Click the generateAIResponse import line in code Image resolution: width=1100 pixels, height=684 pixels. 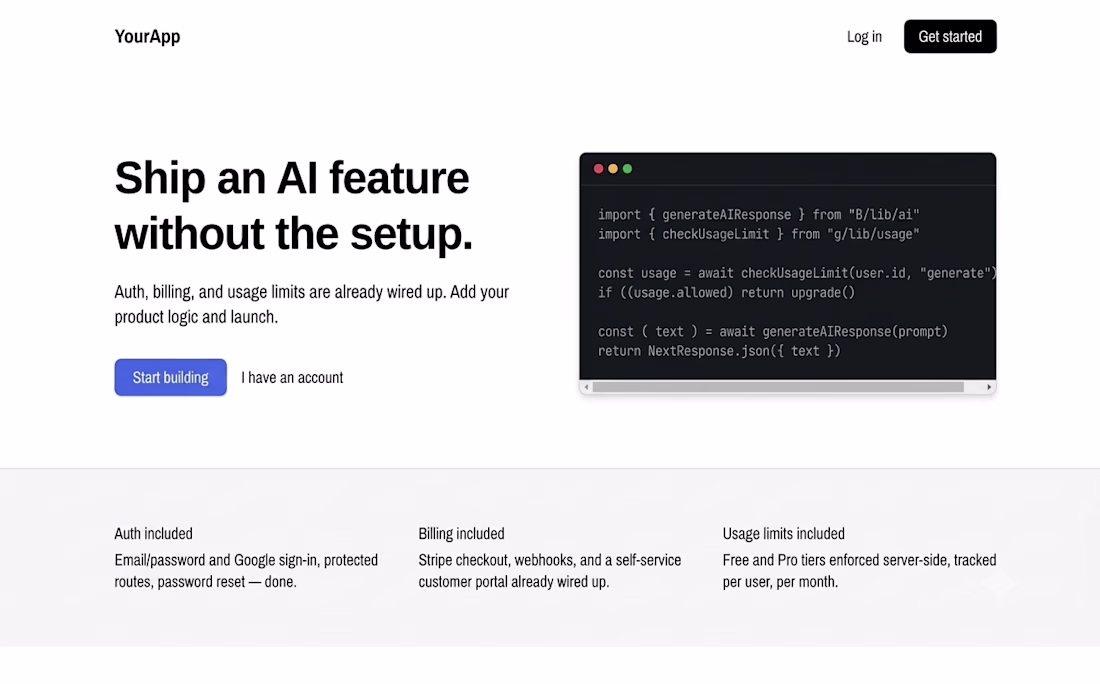pos(758,215)
